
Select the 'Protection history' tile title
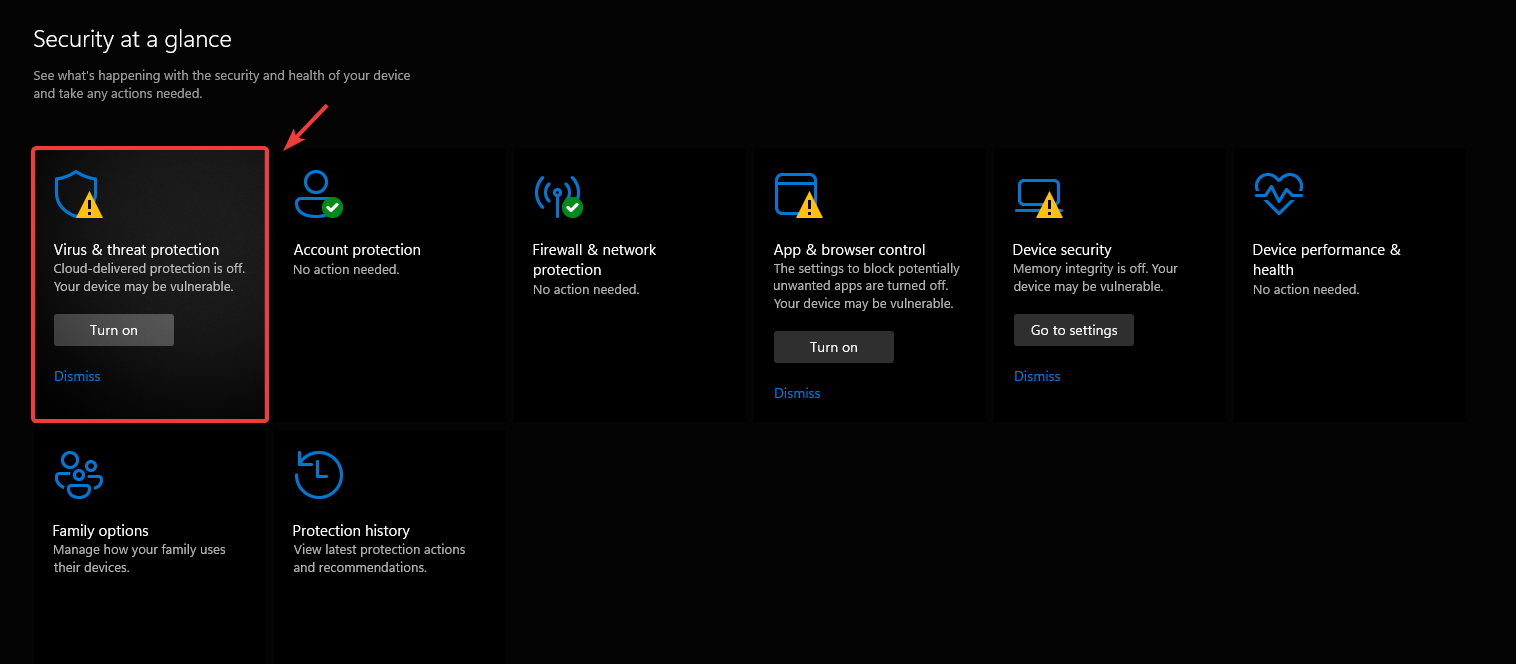pos(351,530)
